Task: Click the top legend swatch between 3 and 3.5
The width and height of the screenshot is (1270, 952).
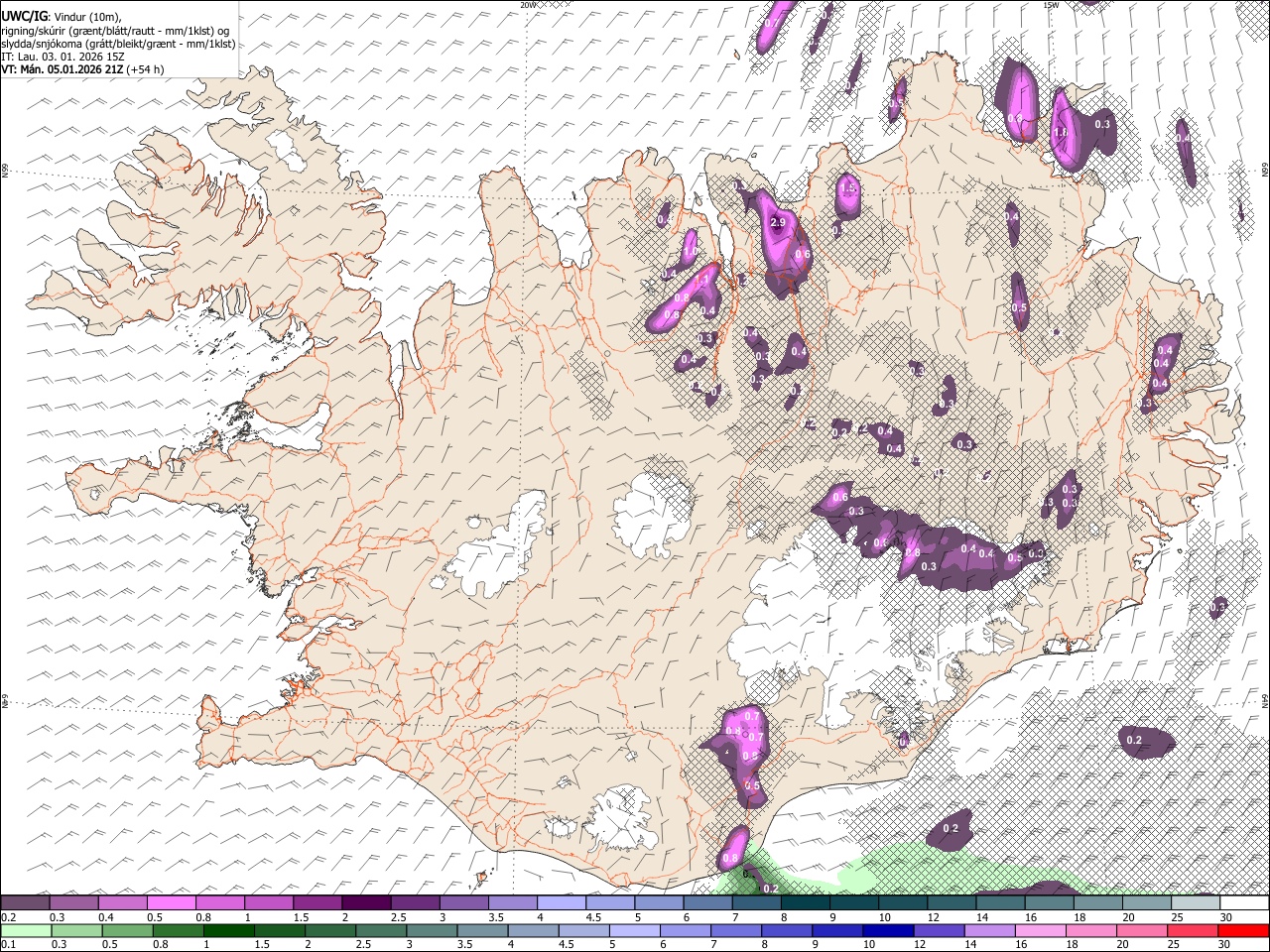Action: (x=463, y=902)
